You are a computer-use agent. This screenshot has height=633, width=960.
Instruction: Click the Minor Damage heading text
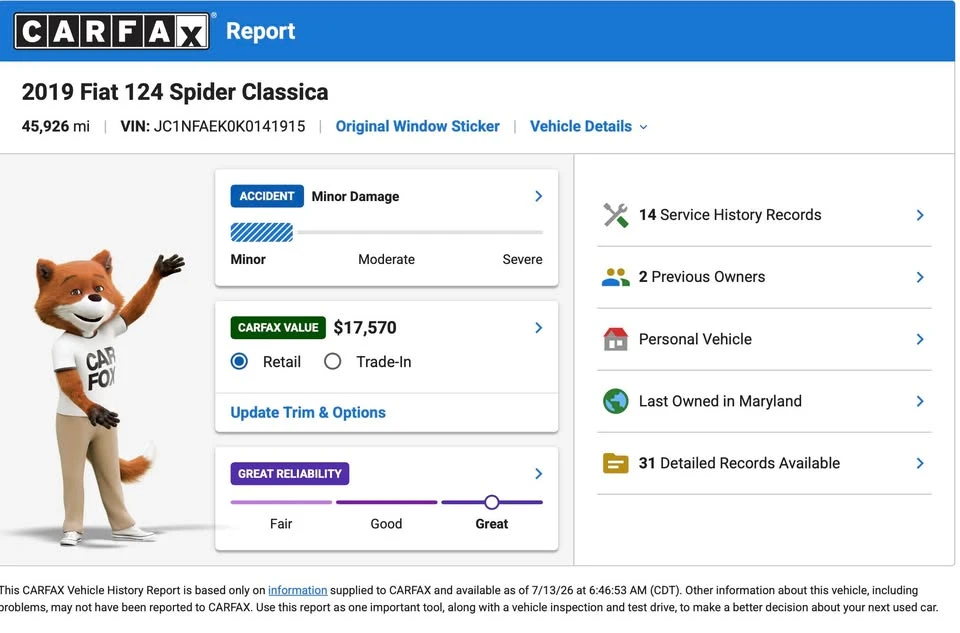tap(355, 197)
